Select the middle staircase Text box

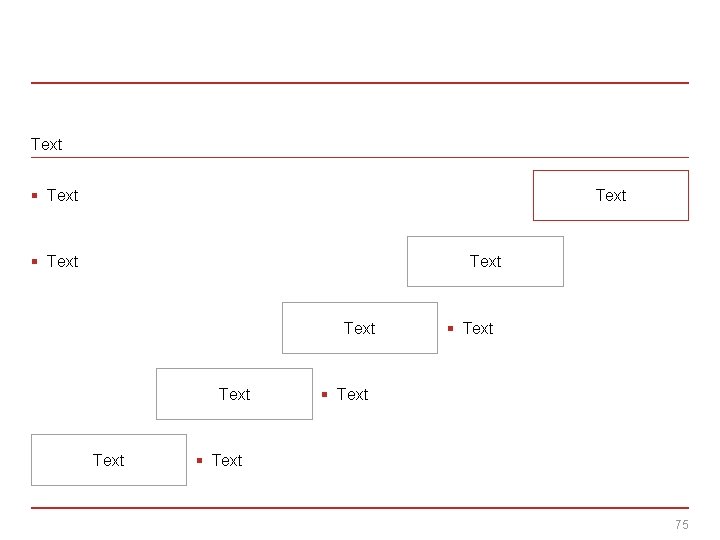359,328
